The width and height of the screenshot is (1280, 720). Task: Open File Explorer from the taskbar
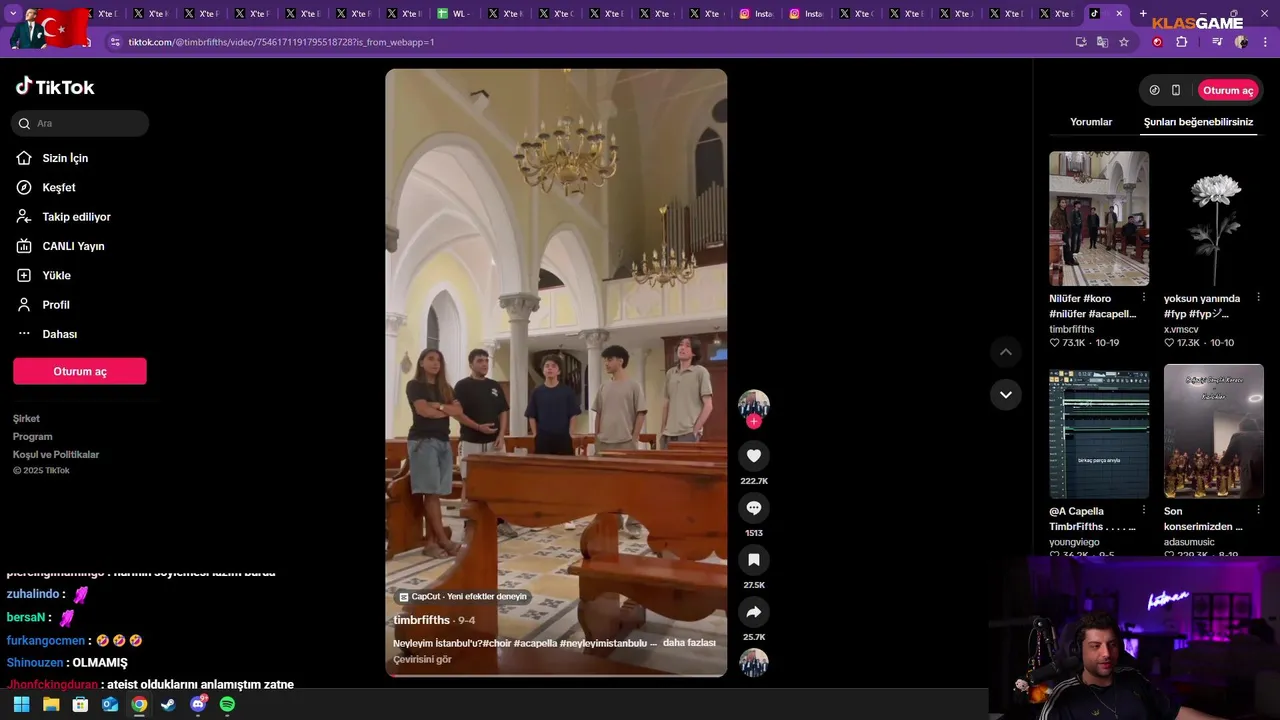click(51, 704)
